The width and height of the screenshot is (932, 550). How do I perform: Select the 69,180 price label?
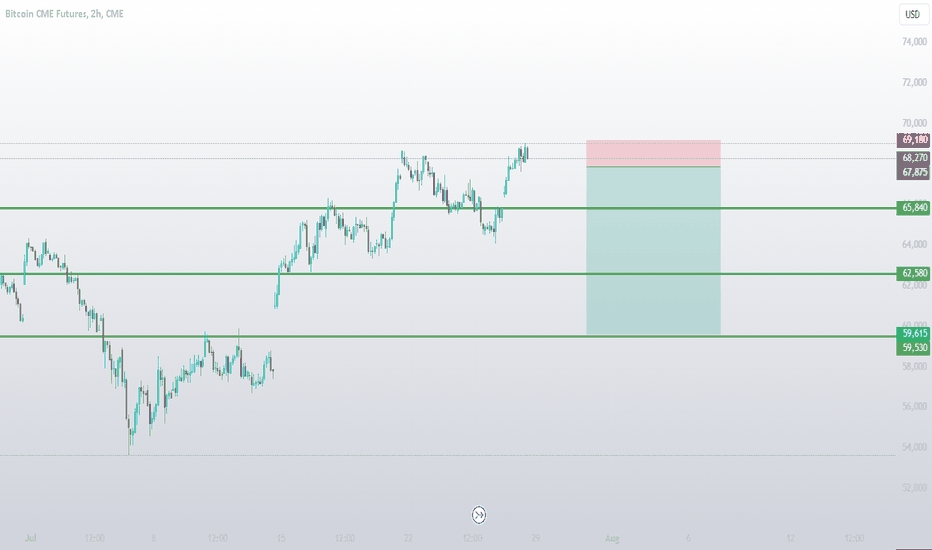tap(914, 140)
